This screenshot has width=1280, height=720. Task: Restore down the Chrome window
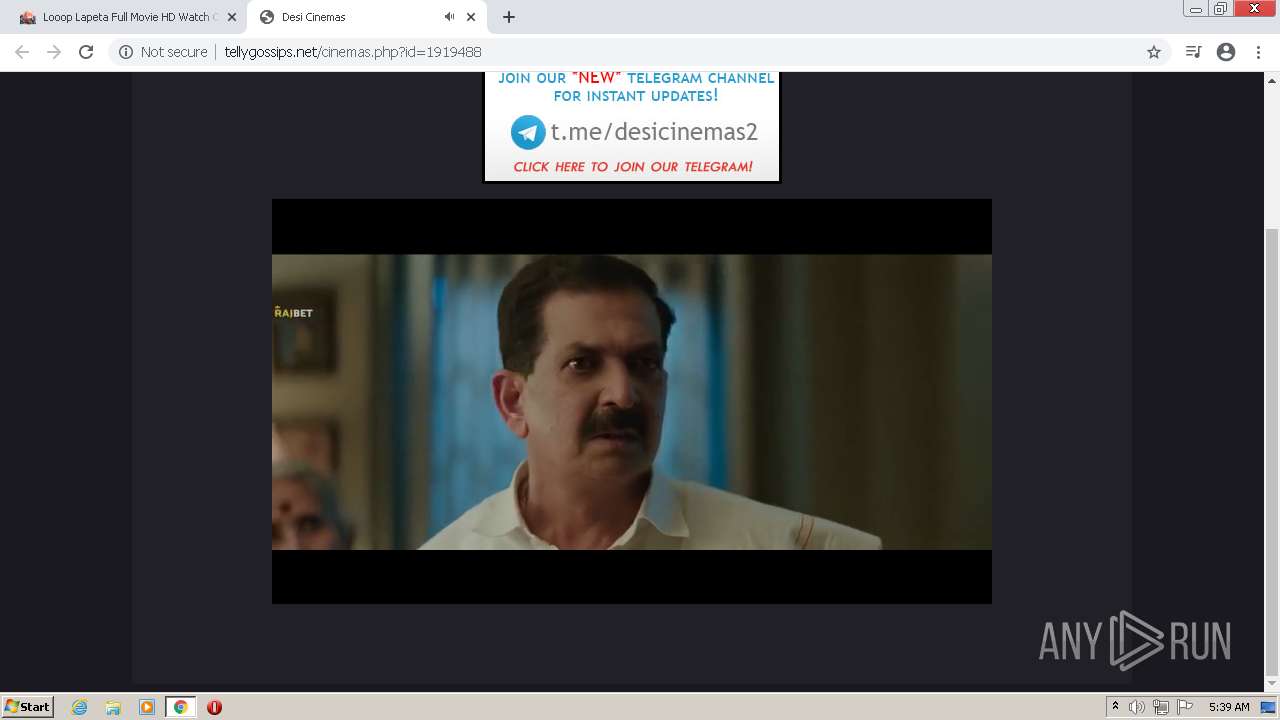(1221, 9)
